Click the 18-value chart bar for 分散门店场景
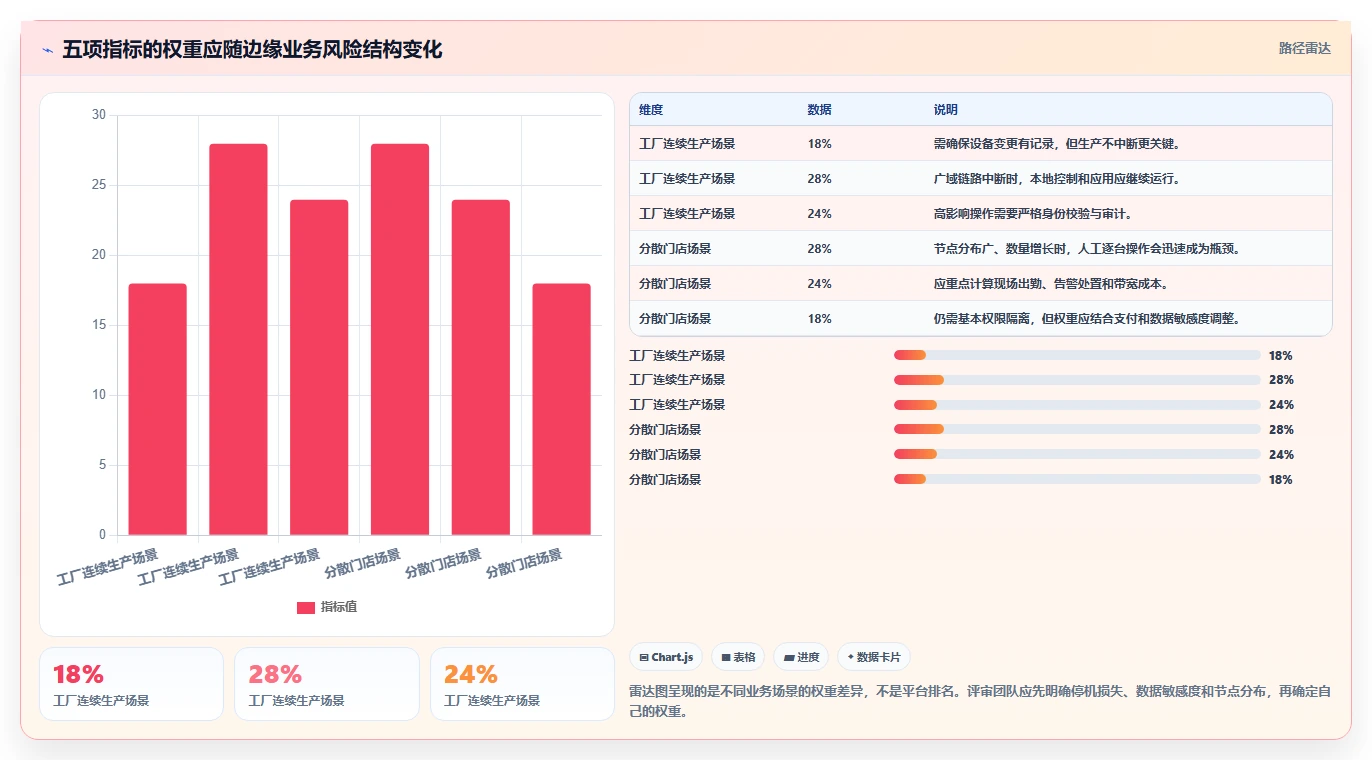The image size is (1372, 760). [561, 409]
